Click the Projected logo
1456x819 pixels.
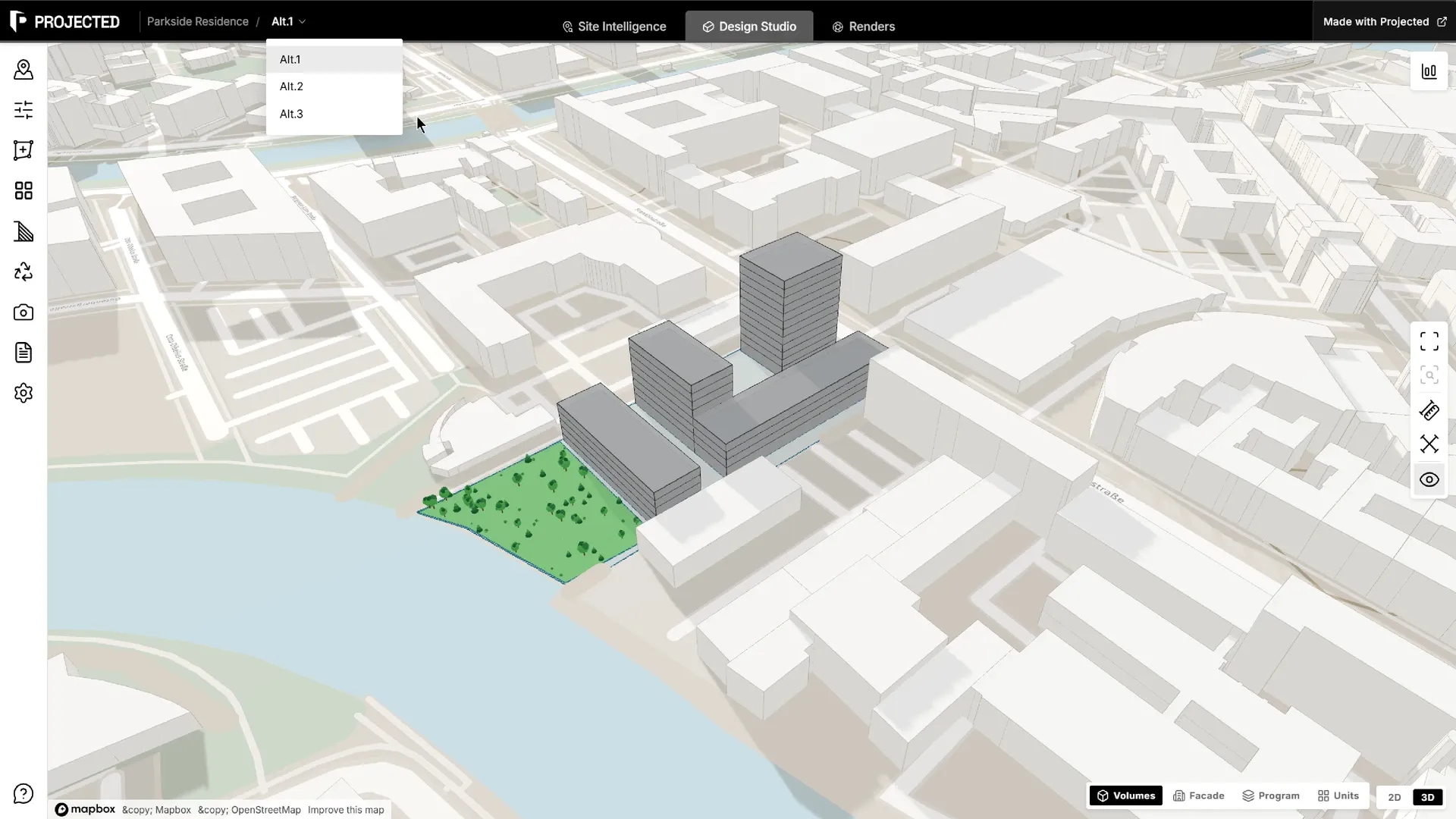(x=65, y=22)
